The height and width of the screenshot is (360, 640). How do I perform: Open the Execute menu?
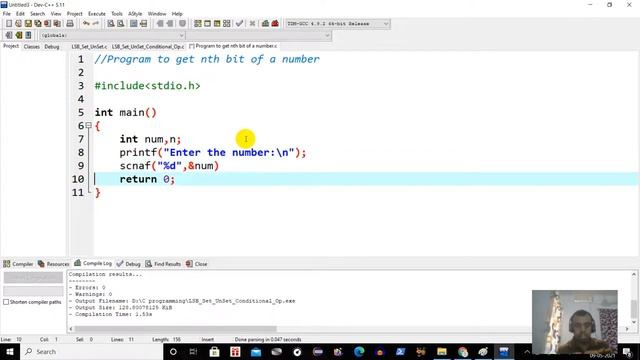coord(97,14)
